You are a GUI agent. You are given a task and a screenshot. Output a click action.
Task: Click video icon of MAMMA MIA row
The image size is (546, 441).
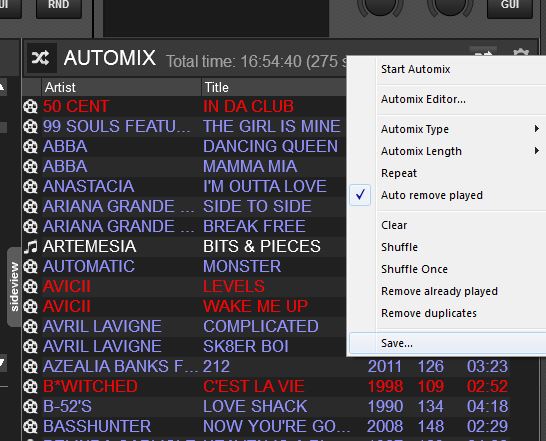click(x=31, y=166)
